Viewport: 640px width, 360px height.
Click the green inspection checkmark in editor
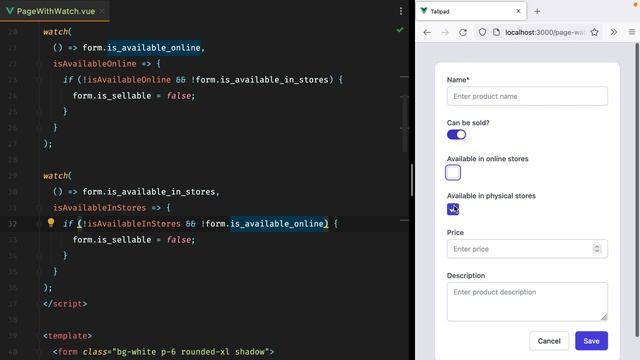(400, 30)
